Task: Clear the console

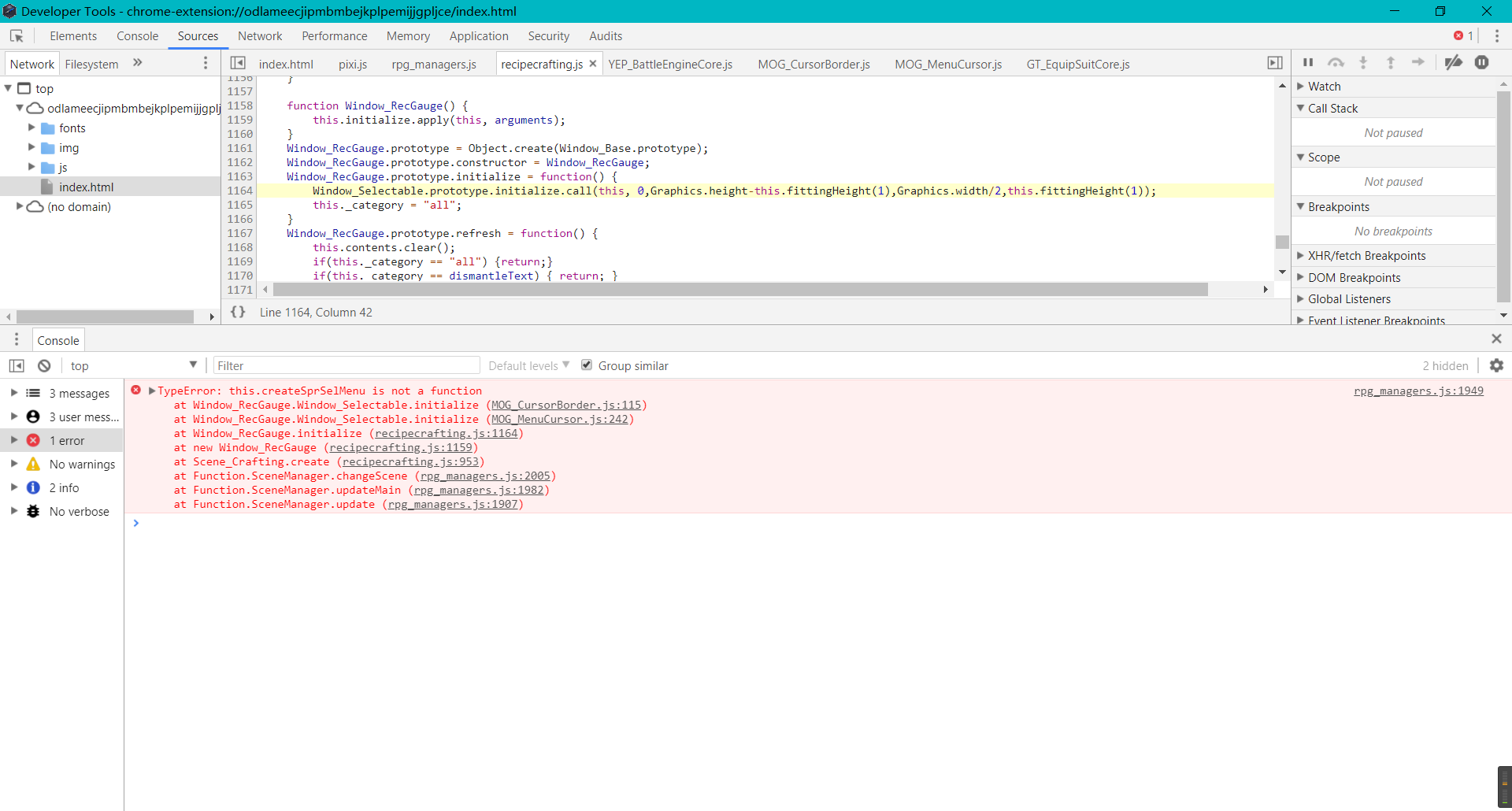Action: pos(44,366)
